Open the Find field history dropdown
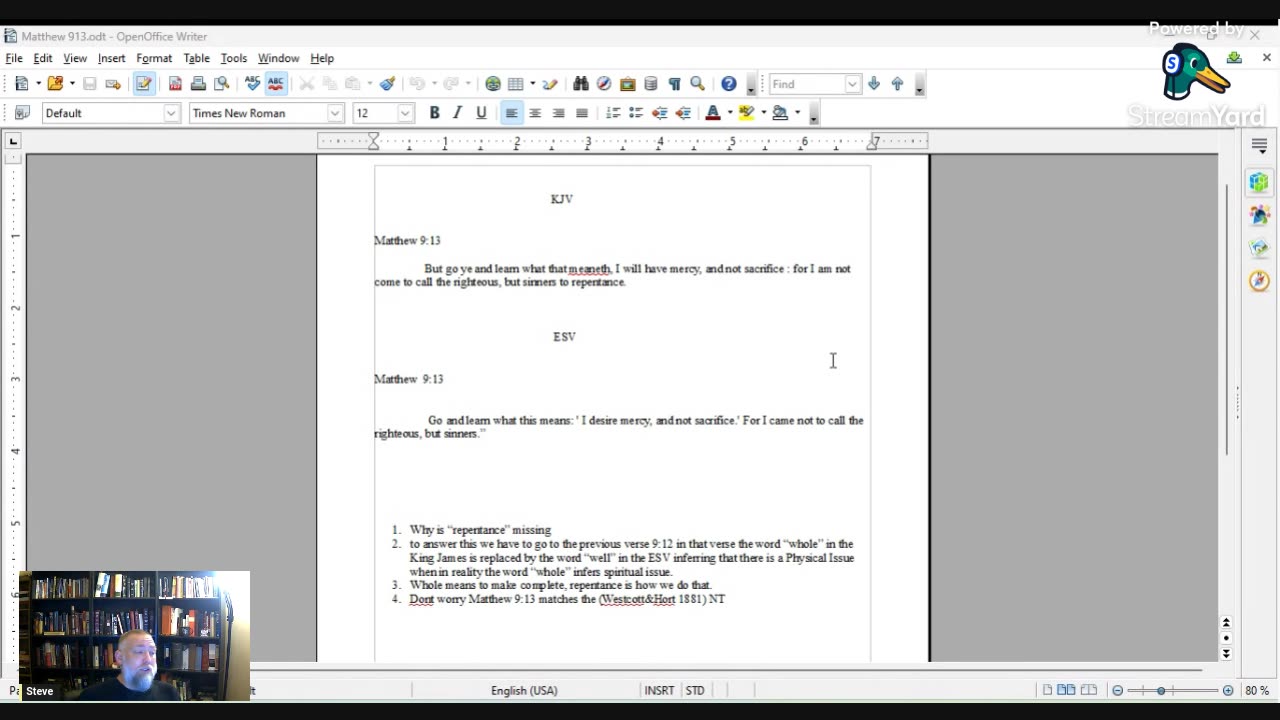 (x=852, y=84)
